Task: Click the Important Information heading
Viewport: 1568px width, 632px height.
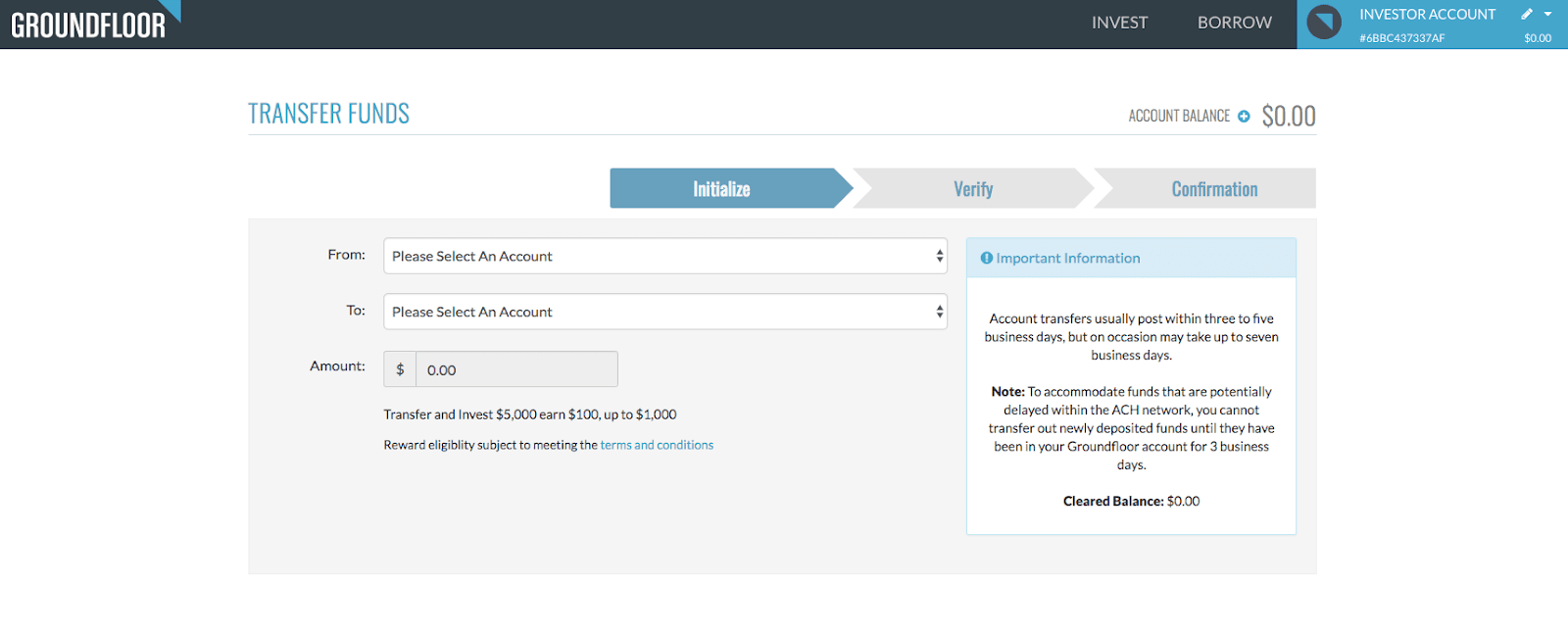Action: [x=1068, y=258]
